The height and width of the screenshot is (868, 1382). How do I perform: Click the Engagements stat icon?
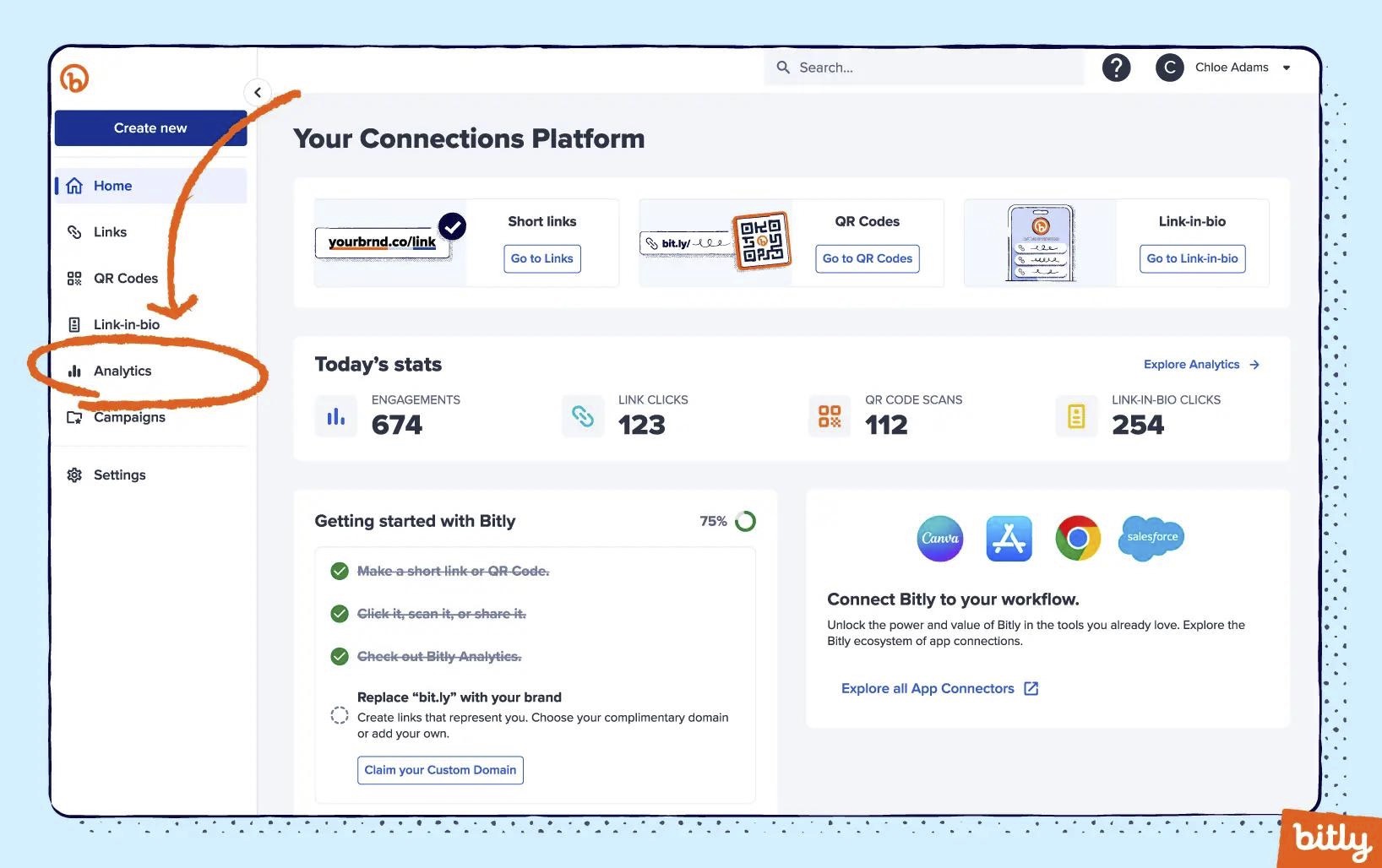coord(336,416)
